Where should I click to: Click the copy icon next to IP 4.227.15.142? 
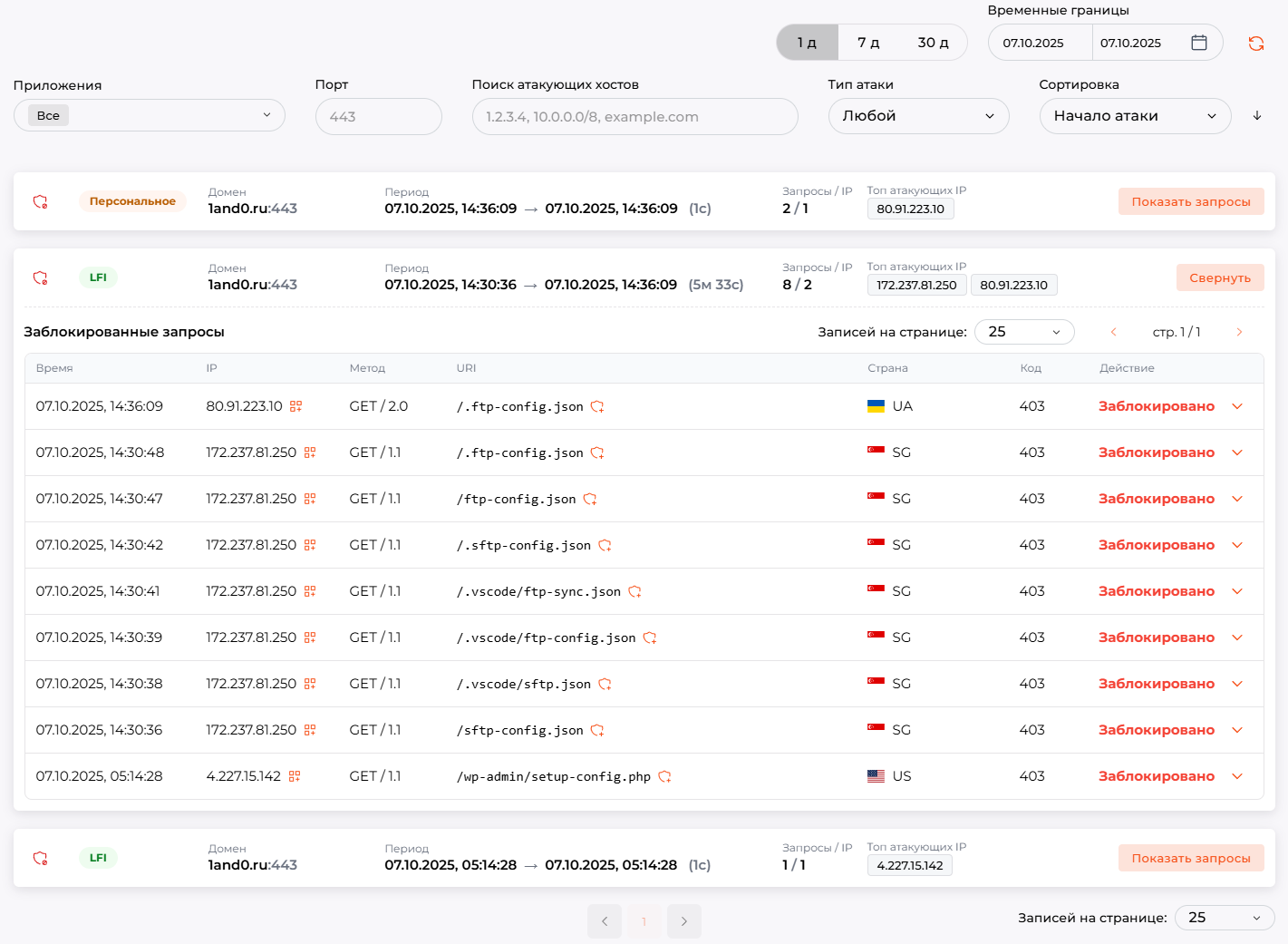coord(295,775)
